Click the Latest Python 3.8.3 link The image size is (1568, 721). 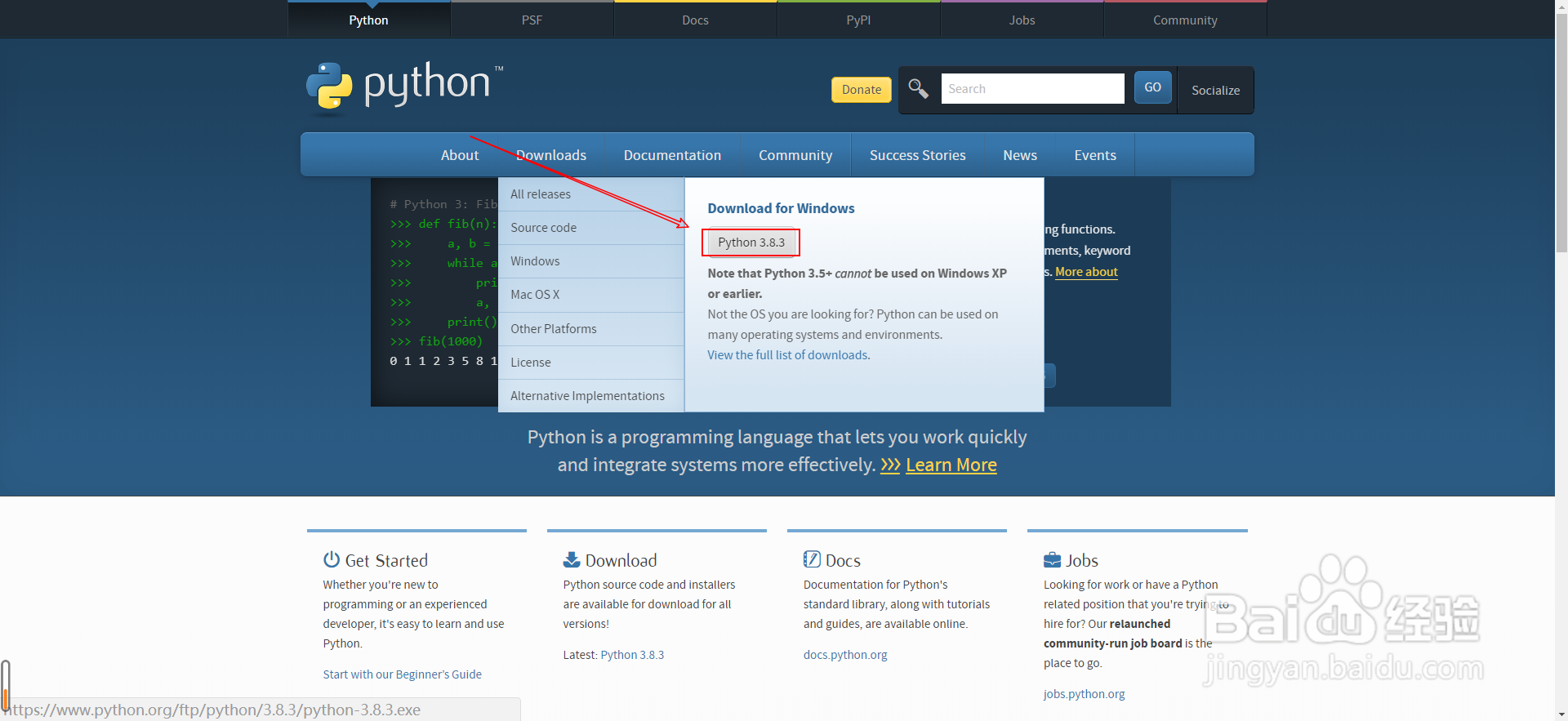tap(632, 655)
